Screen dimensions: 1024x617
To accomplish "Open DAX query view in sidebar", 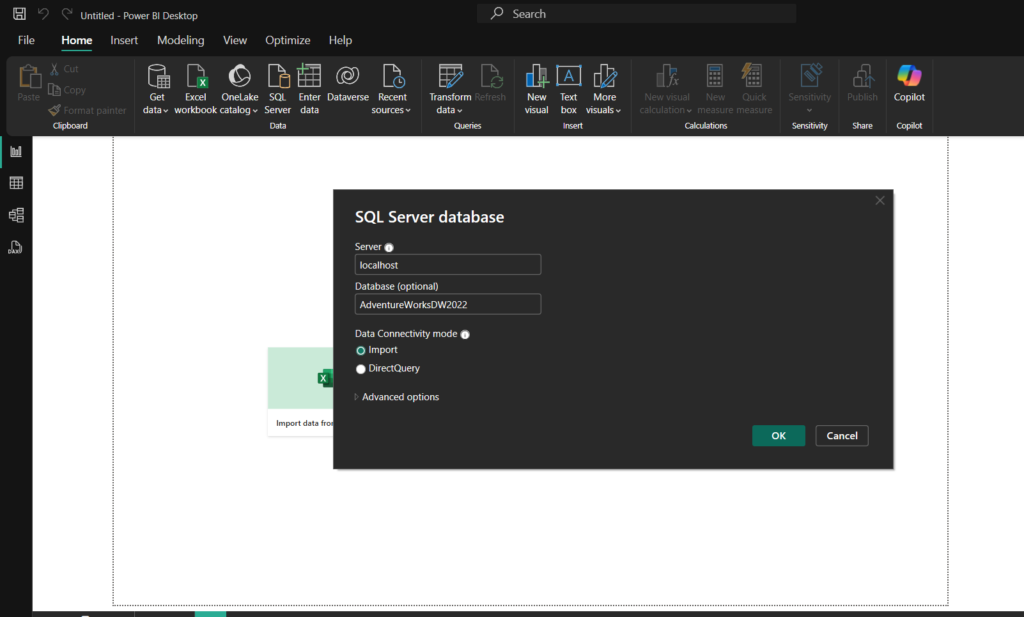I will (16, 247).
